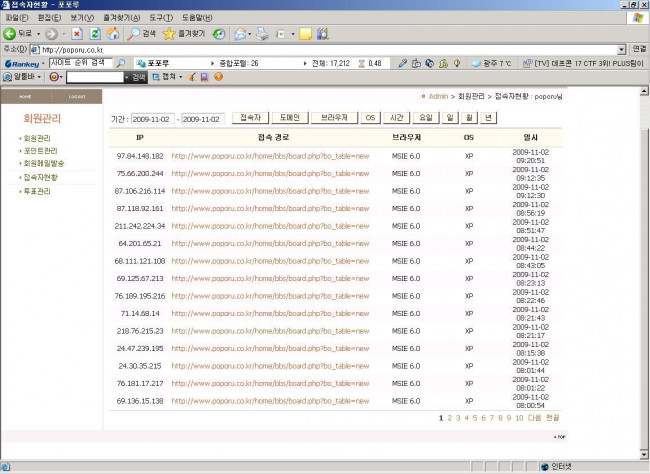The image size is (650, 474).
Task: Open the 알툴바 dropdown menu
Action: [x=22, y=76]
